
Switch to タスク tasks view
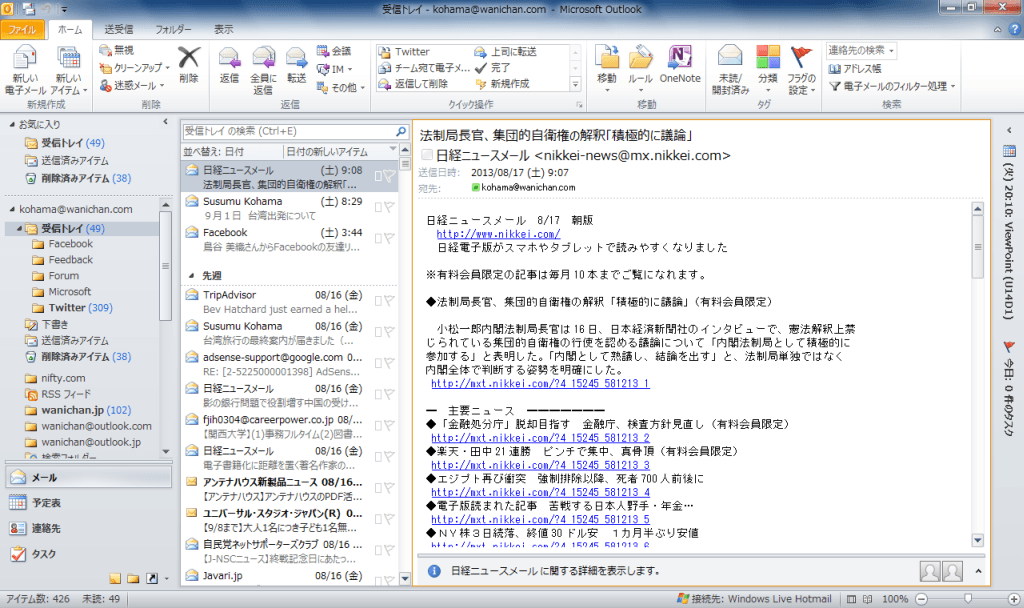pyautogui.click(x=89, y=554)
